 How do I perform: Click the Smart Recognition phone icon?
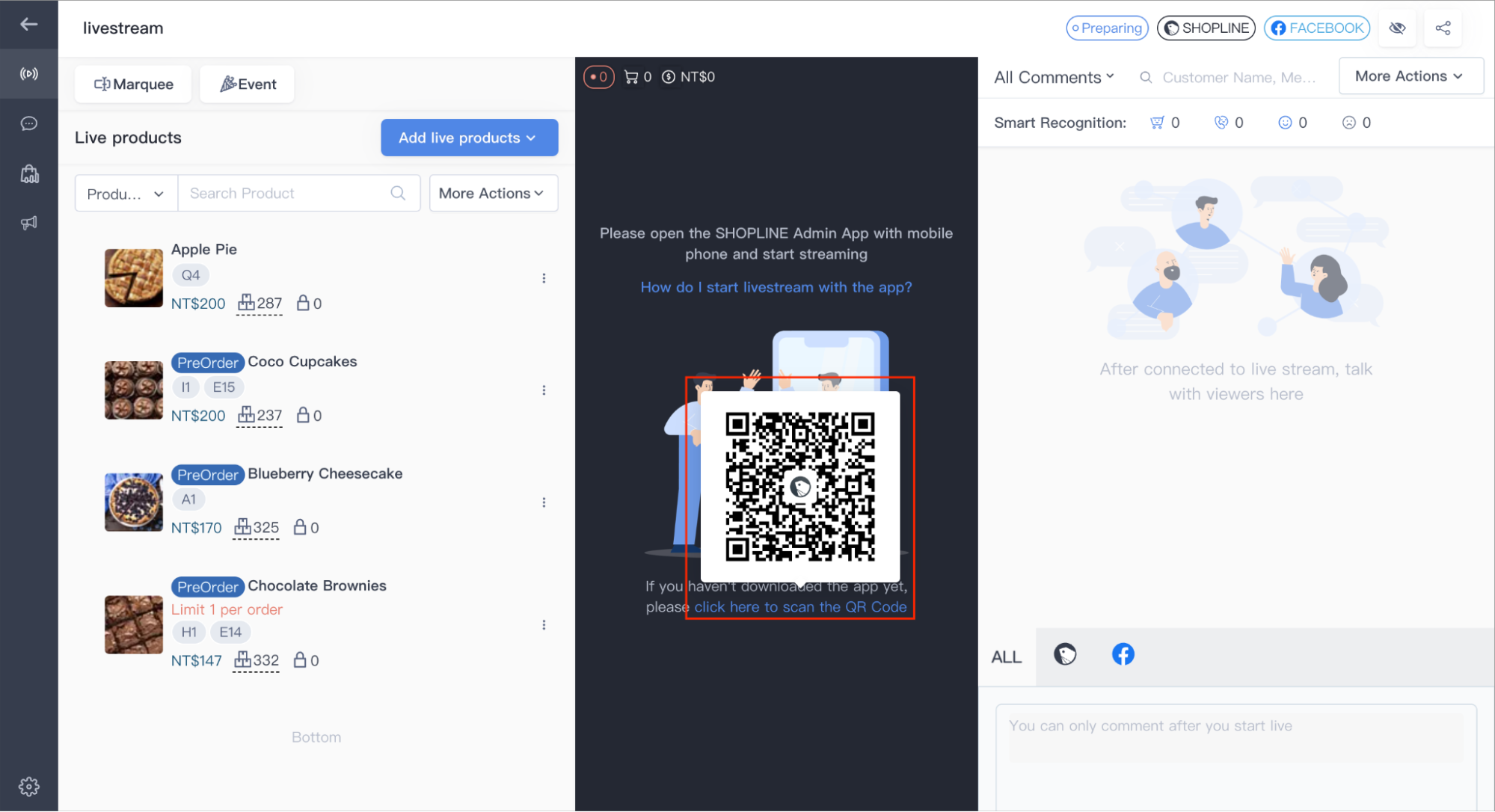coord(1221,123)
